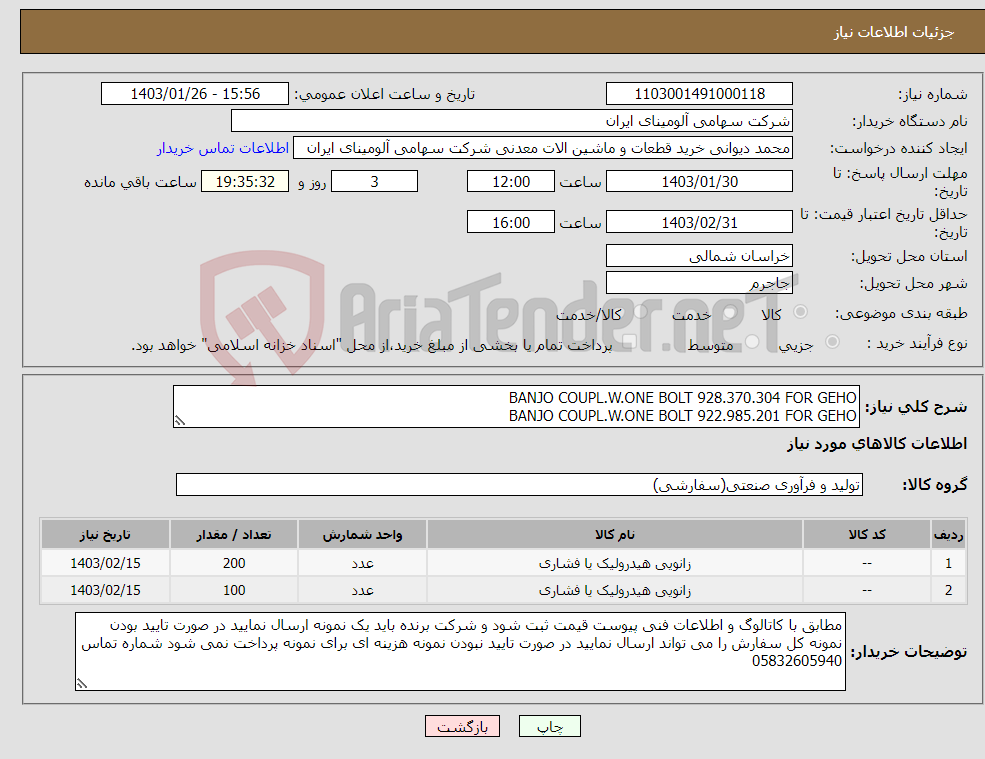Click the quantity cell 100
This screenshot has width=985, height=759.
pyautogui.click(x=234, y=590)
